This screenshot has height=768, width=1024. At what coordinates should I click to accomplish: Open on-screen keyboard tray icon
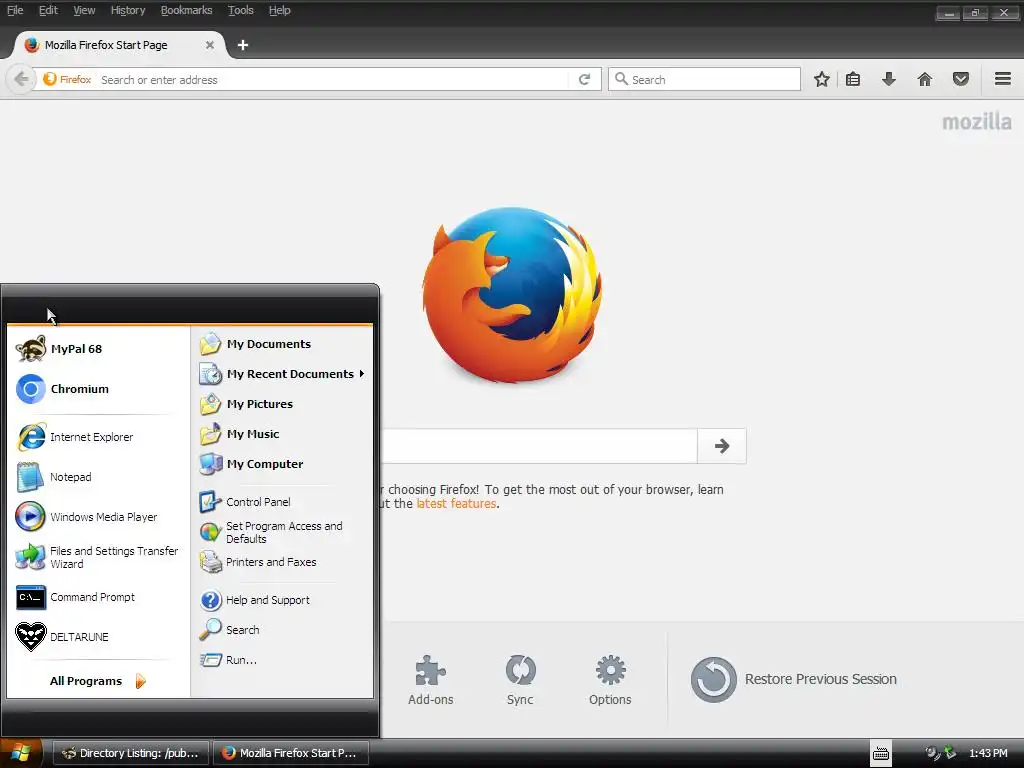coord(881,754)
